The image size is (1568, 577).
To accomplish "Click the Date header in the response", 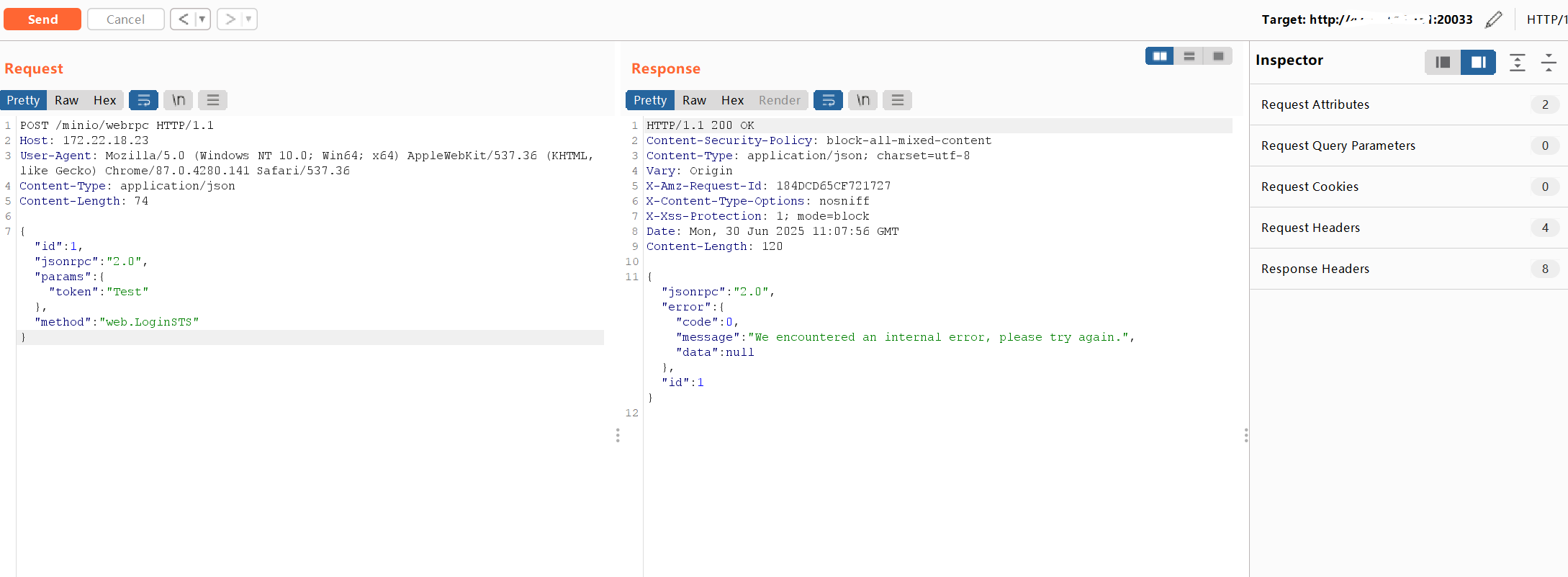I will point(772,231).
